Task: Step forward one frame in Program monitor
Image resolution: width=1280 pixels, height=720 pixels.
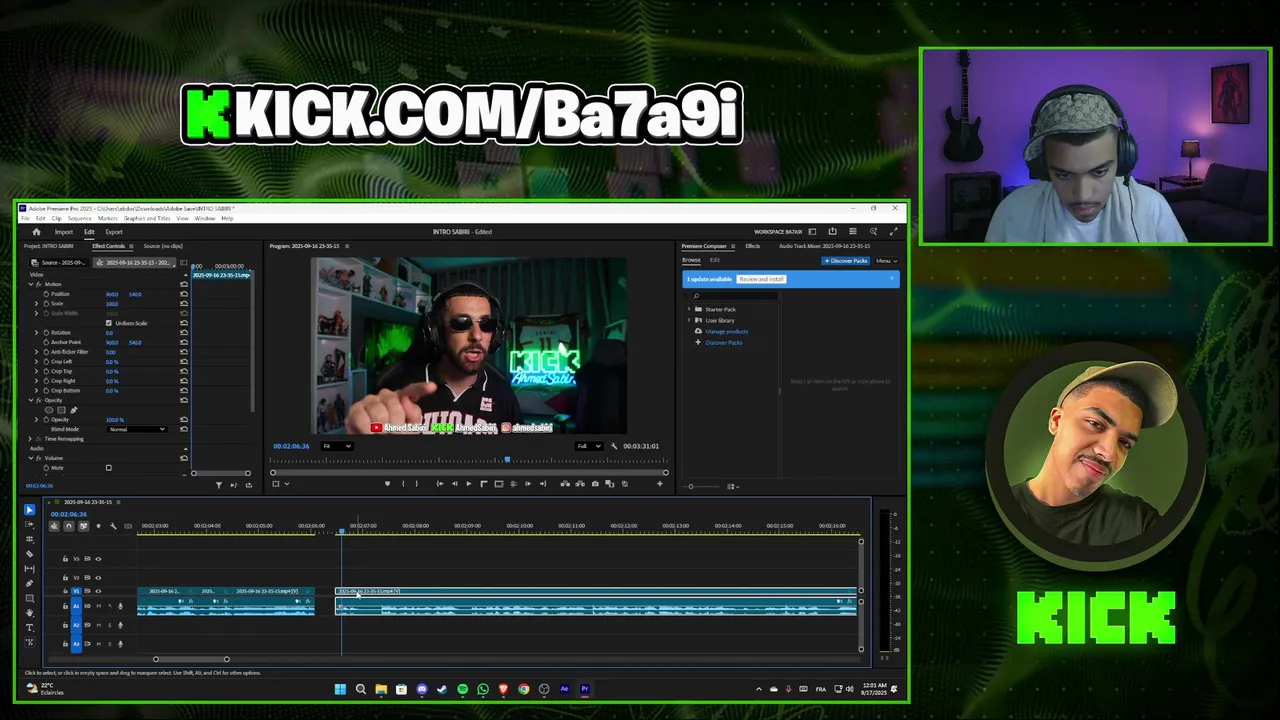Action: point(528,484)
